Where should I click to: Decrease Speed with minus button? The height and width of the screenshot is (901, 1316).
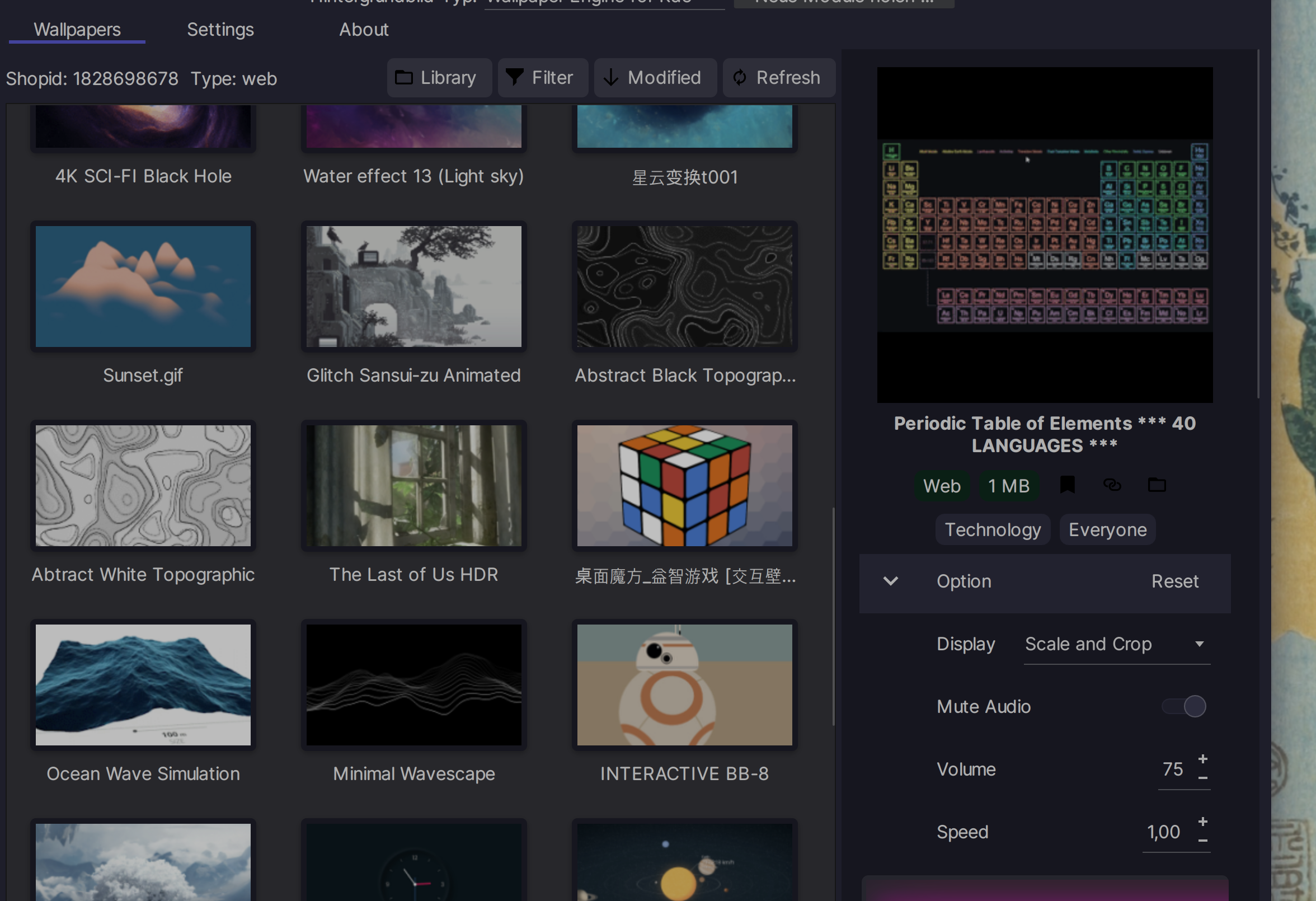tap(1204, 841)
